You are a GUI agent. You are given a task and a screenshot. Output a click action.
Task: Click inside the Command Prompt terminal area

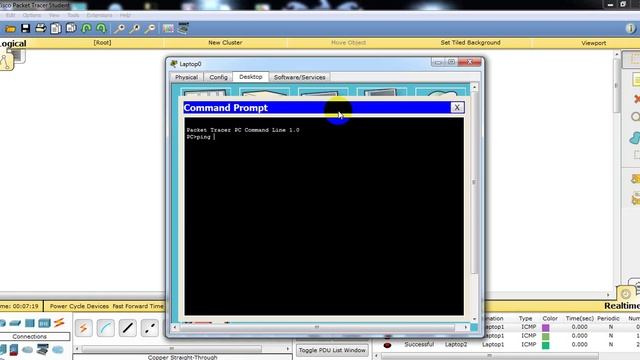(324, 216)
